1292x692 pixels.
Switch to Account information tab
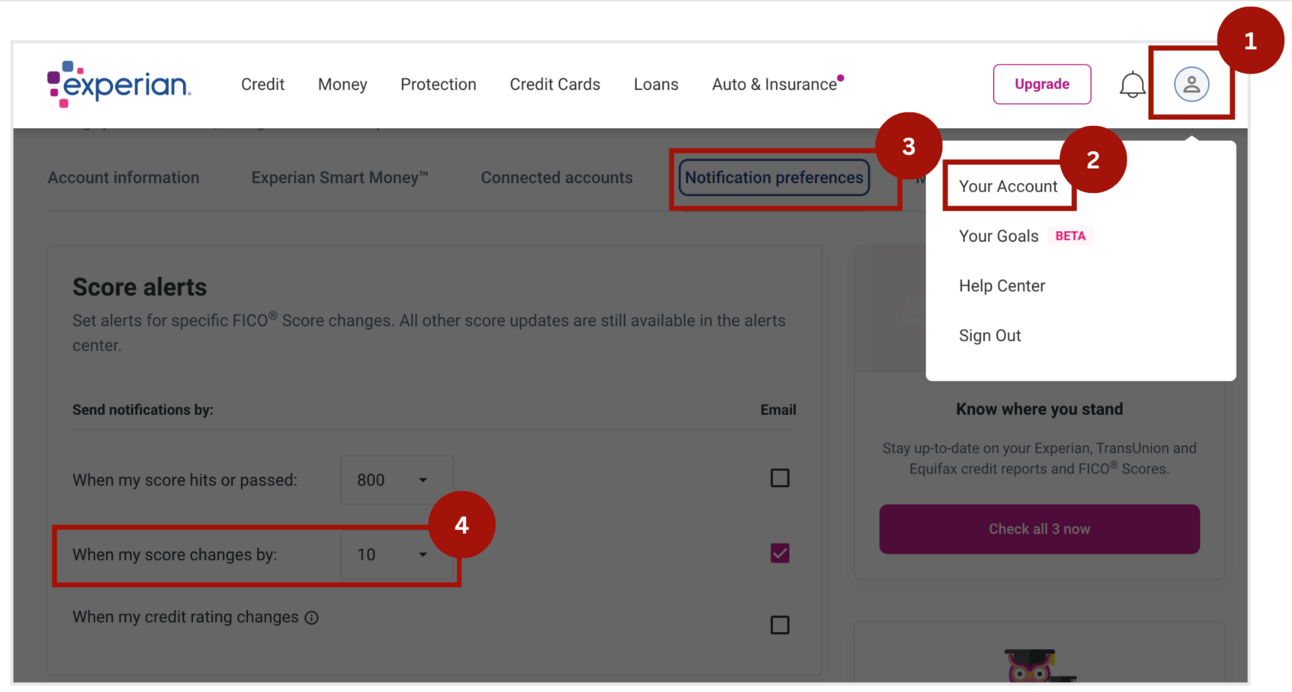124,178
